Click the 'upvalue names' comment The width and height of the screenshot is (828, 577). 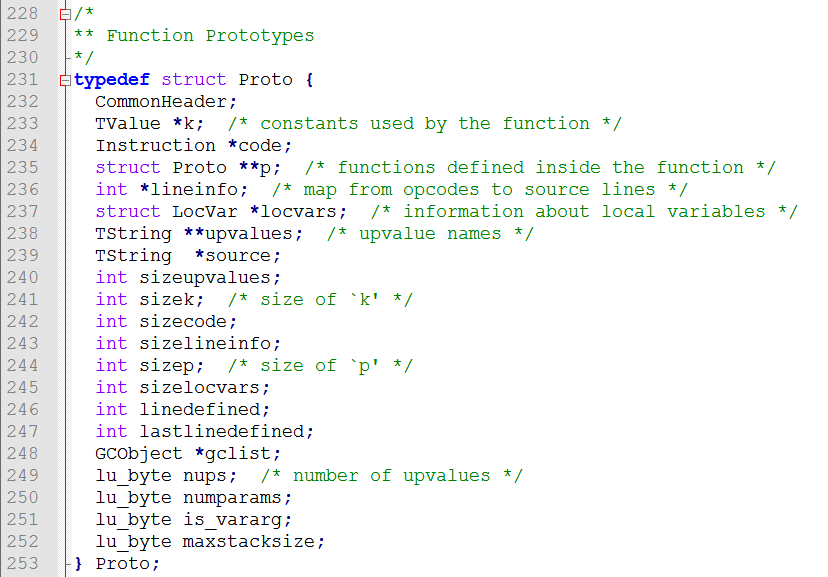pyautogui.click(x=430, y=234)
